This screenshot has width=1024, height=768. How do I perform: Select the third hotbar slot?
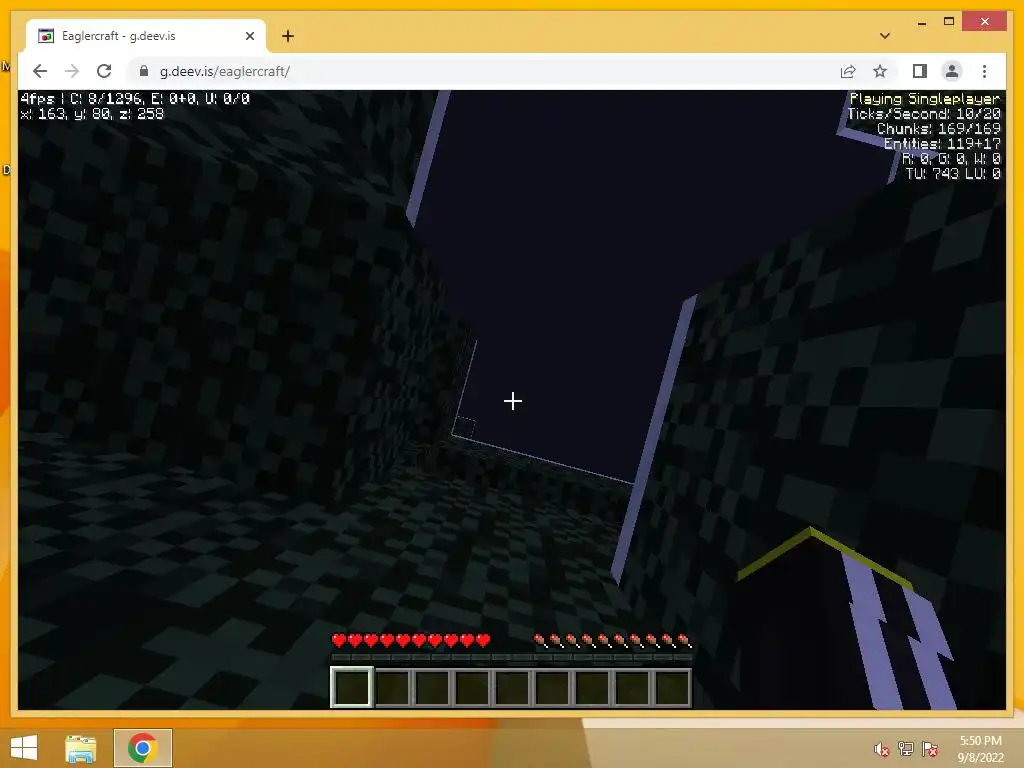click(x=432, y=687)
